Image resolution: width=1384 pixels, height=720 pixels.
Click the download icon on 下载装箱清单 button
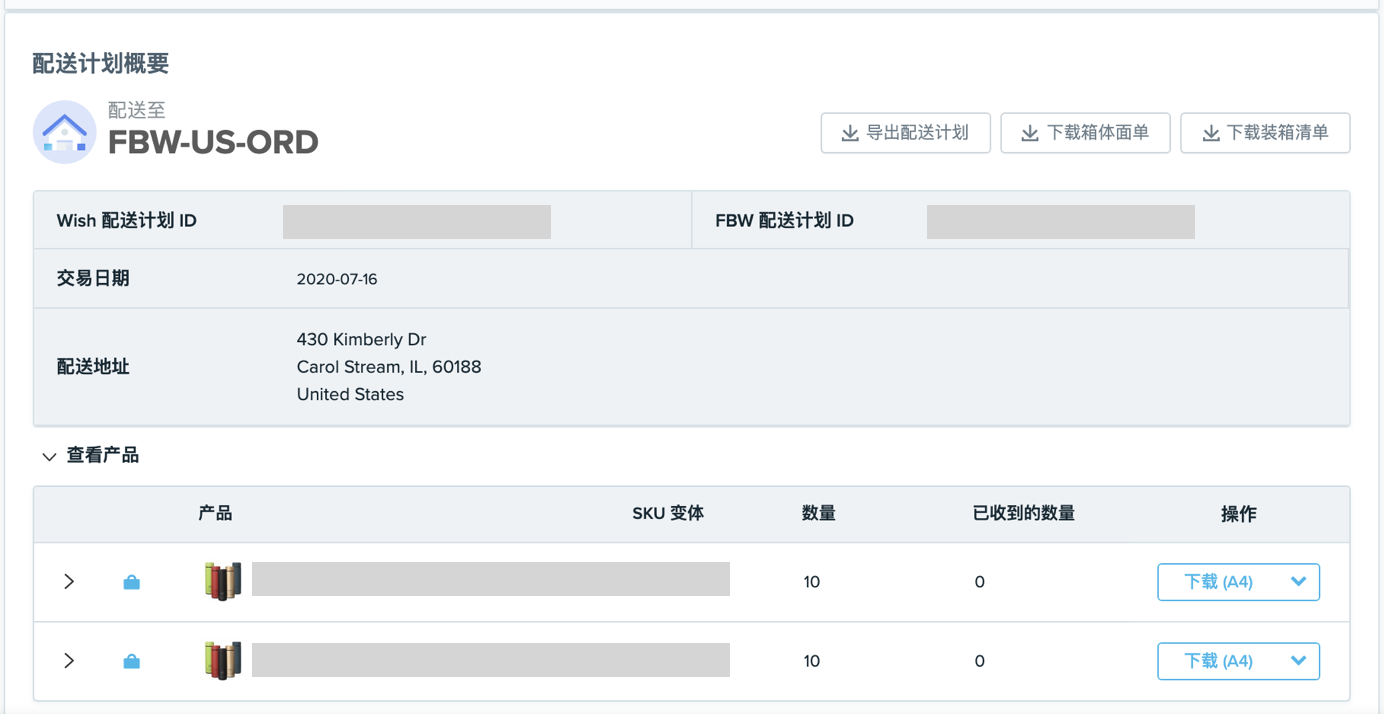tap(1210, 132)
